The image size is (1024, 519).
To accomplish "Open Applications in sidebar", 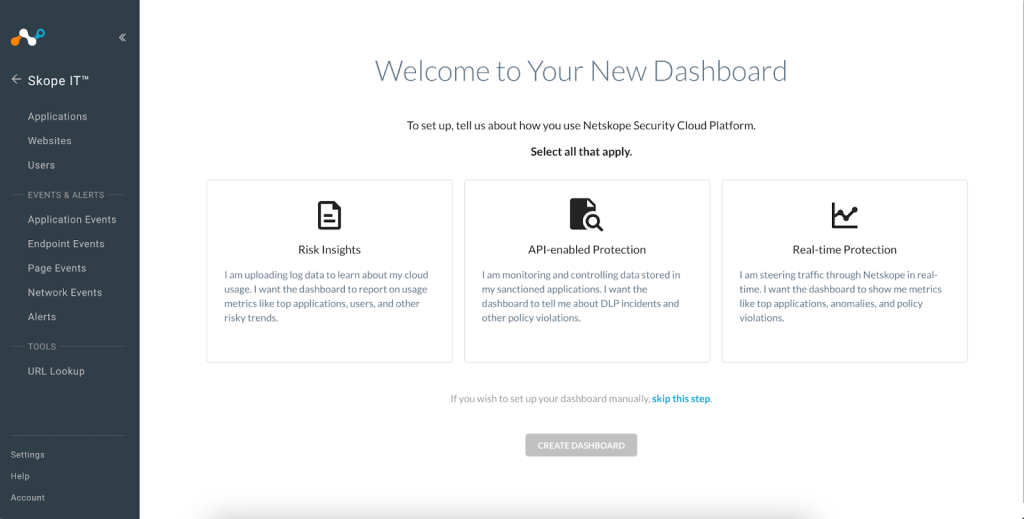I will click(57, 116).
